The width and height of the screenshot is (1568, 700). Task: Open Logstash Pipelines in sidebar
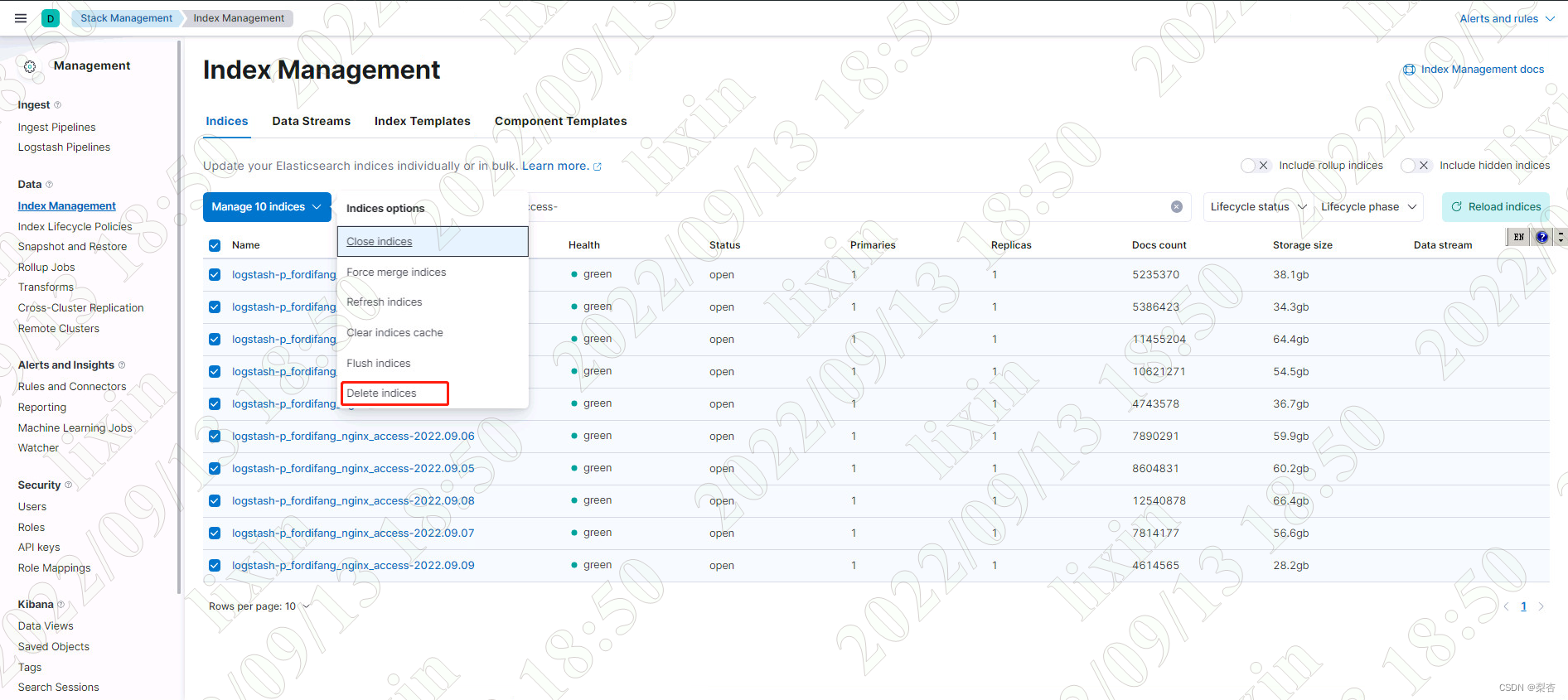[65, 147]
